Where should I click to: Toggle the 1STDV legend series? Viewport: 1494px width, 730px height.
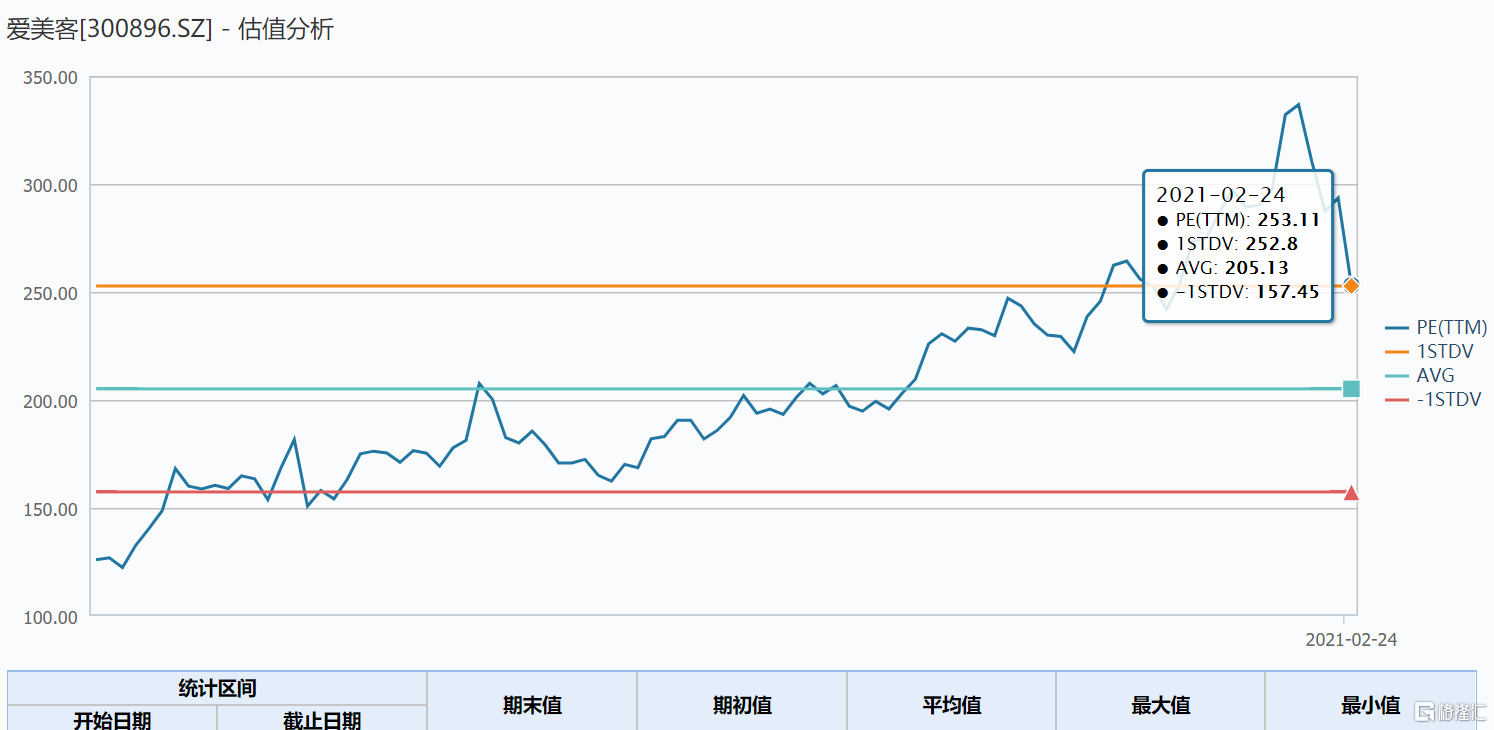(1429, 352)
